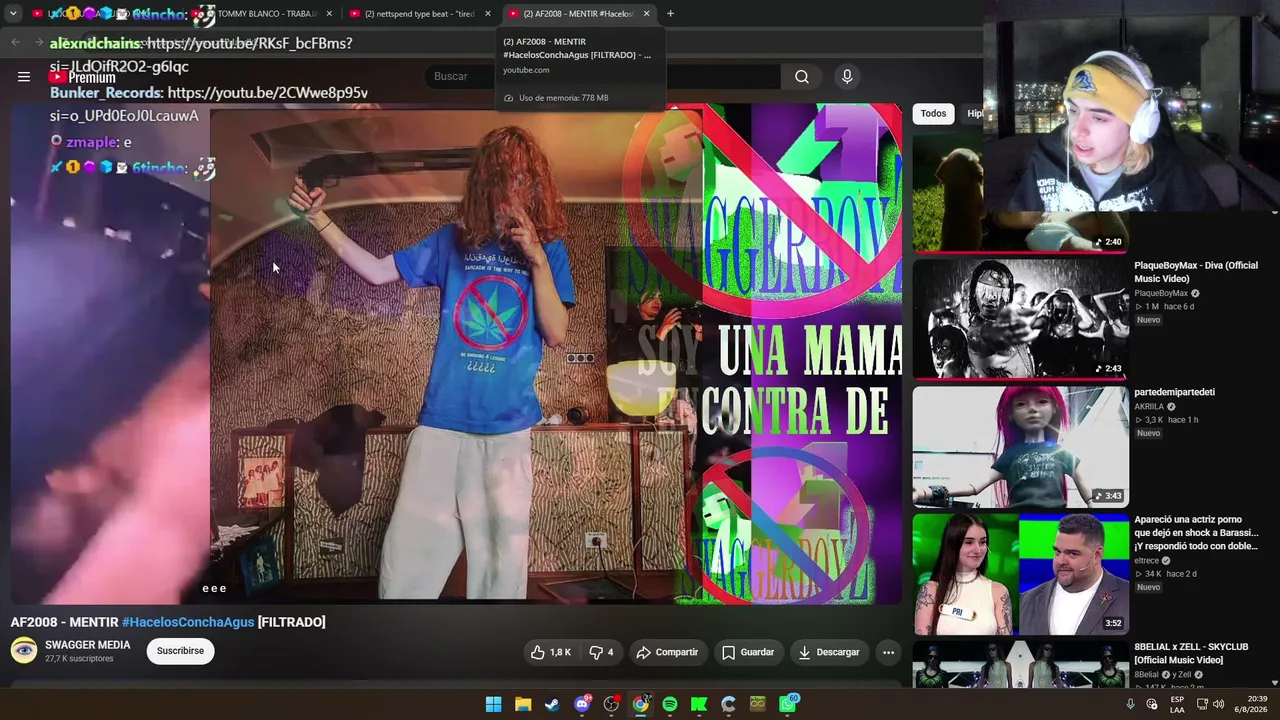Open the partedemipartedeti video title
Screen dimensions: 1280x720
point(1174,392)
